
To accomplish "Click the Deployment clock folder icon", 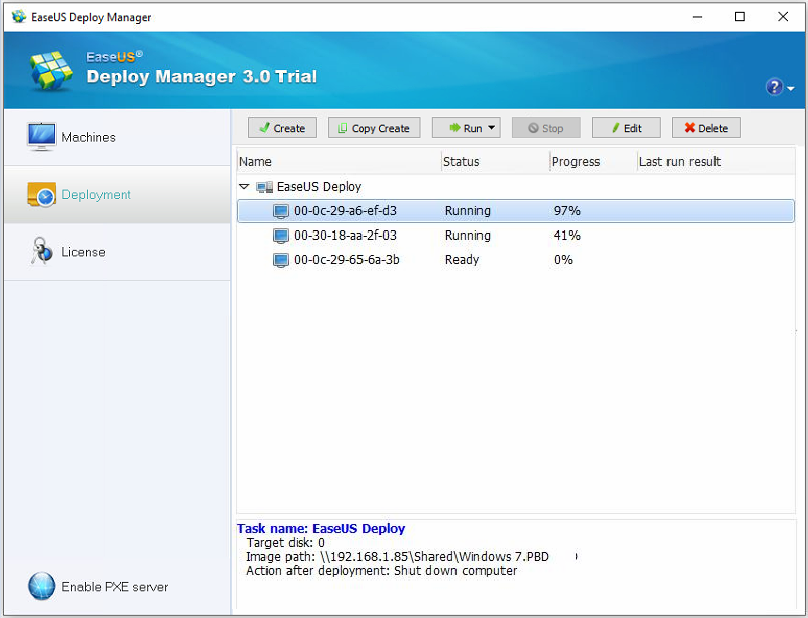I will [41, 194].
